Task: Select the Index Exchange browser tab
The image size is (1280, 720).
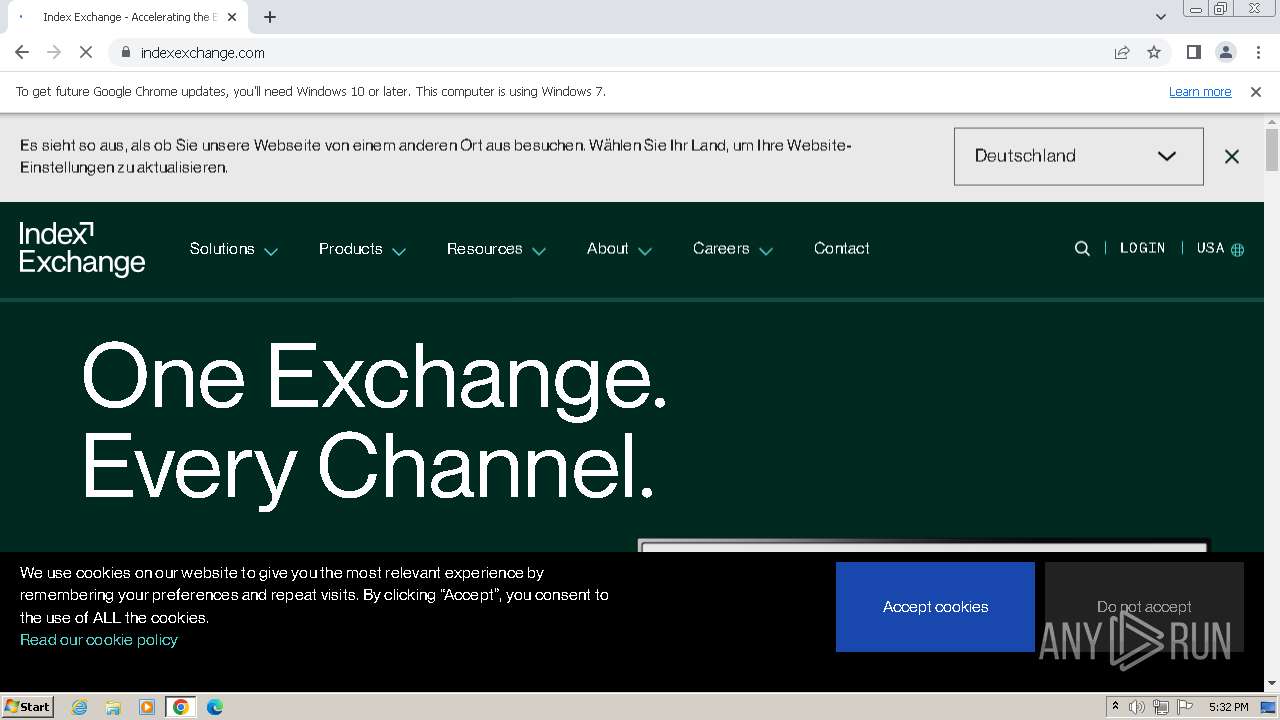Action: 128,17
